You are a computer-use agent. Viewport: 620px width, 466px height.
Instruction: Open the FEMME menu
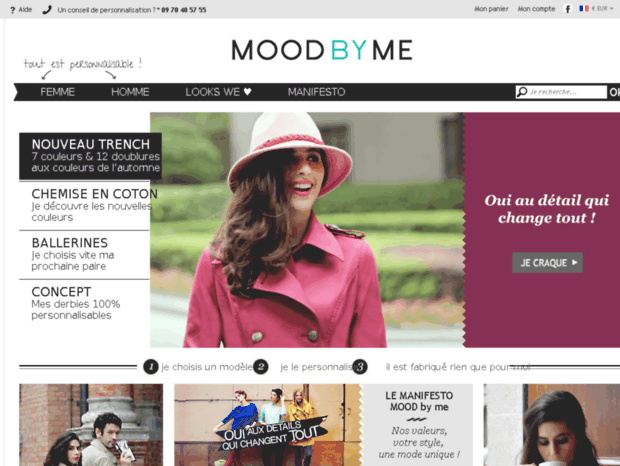pos(57,92)
